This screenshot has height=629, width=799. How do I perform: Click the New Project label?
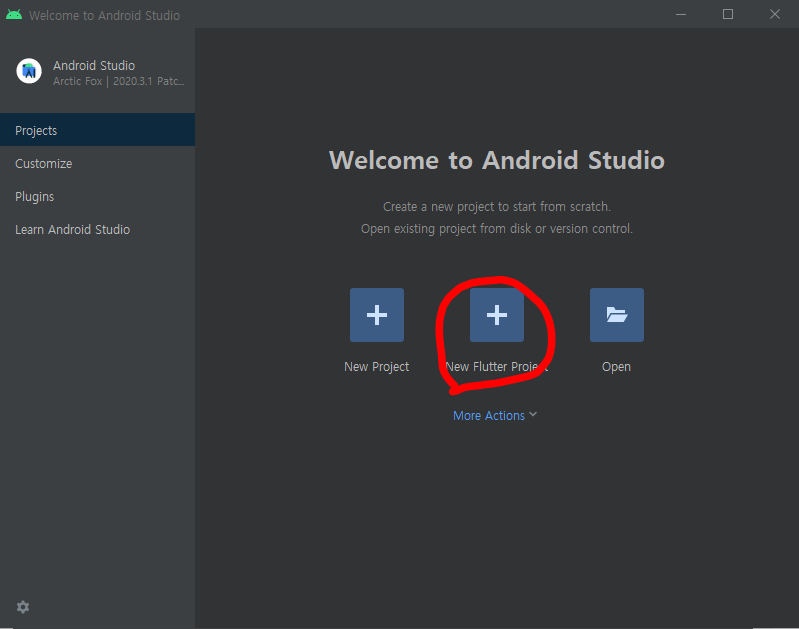[377, 367]
